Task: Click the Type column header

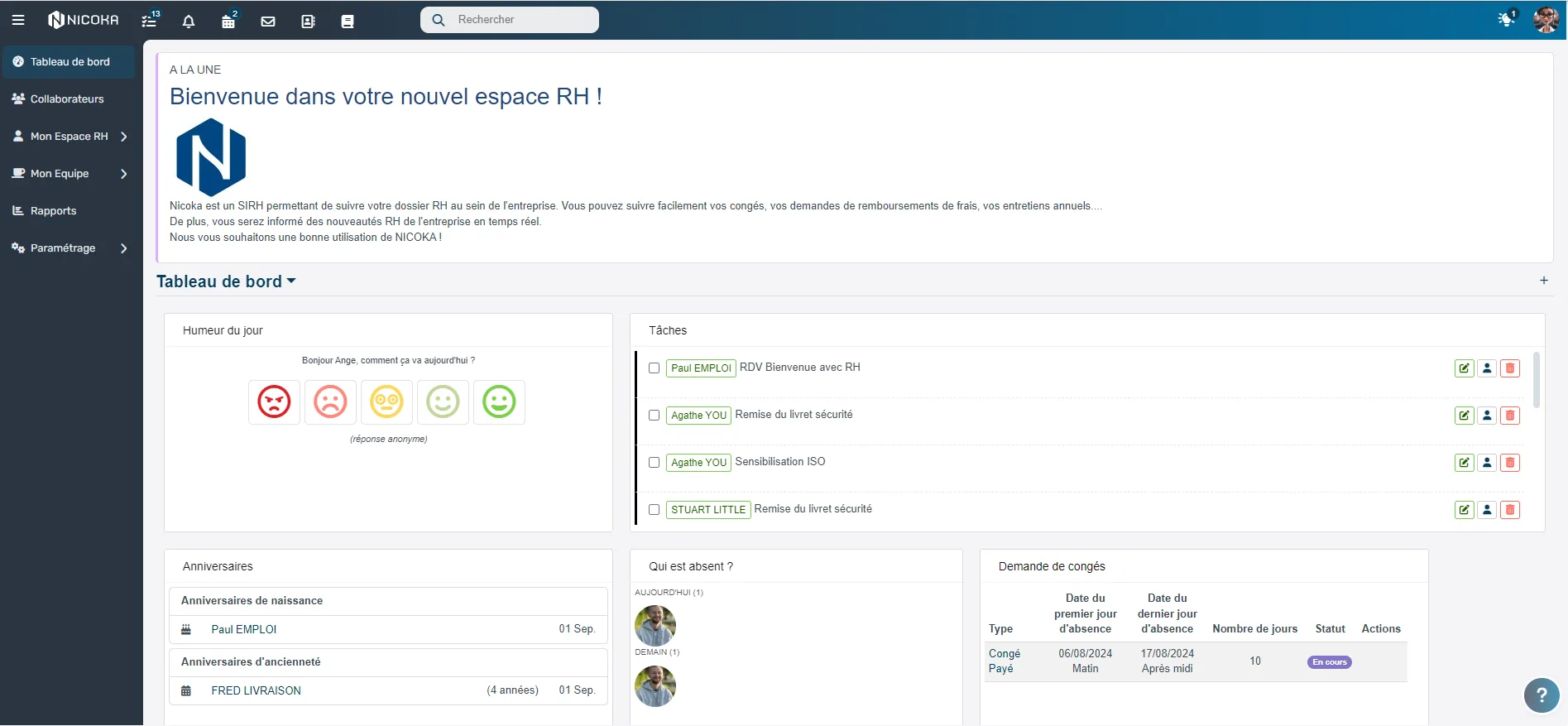Action: (x=1001, y=629)
